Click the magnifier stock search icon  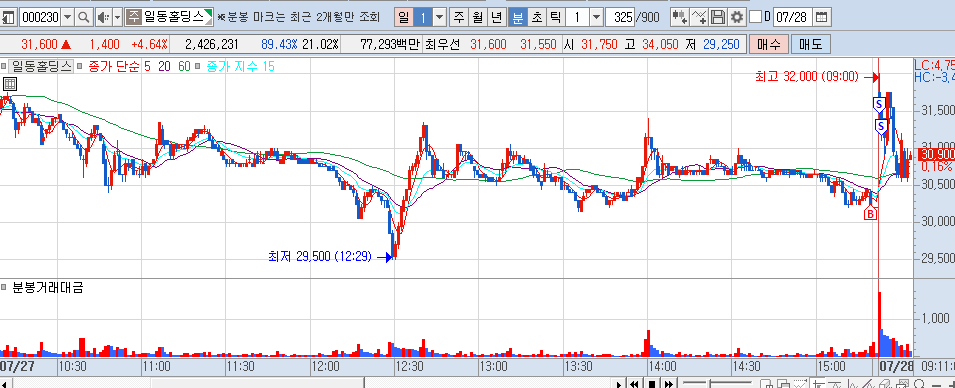[83, 17]
